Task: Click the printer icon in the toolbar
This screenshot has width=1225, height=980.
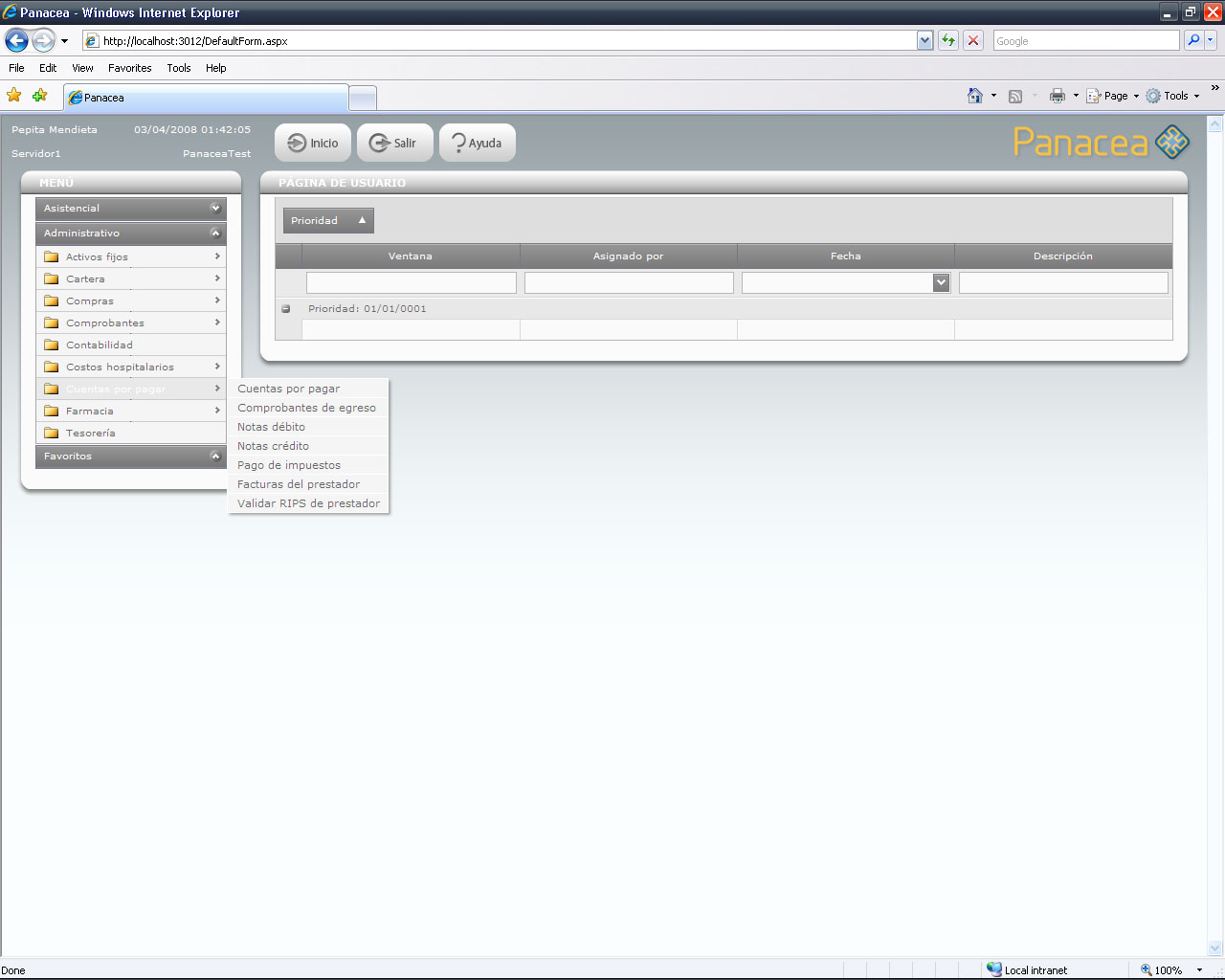Action: [x=1057, y=96]
